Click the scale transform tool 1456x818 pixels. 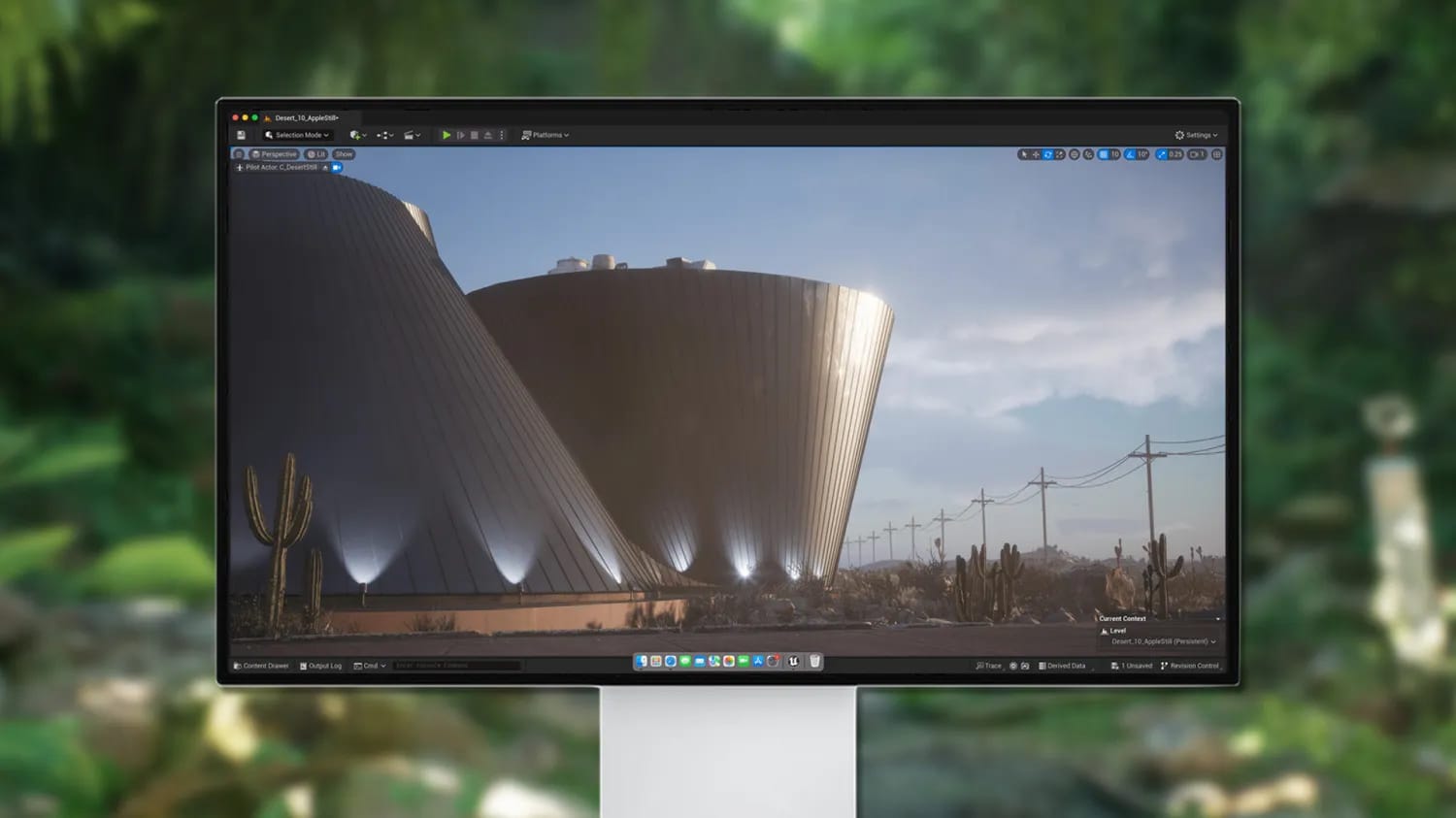1059,154
